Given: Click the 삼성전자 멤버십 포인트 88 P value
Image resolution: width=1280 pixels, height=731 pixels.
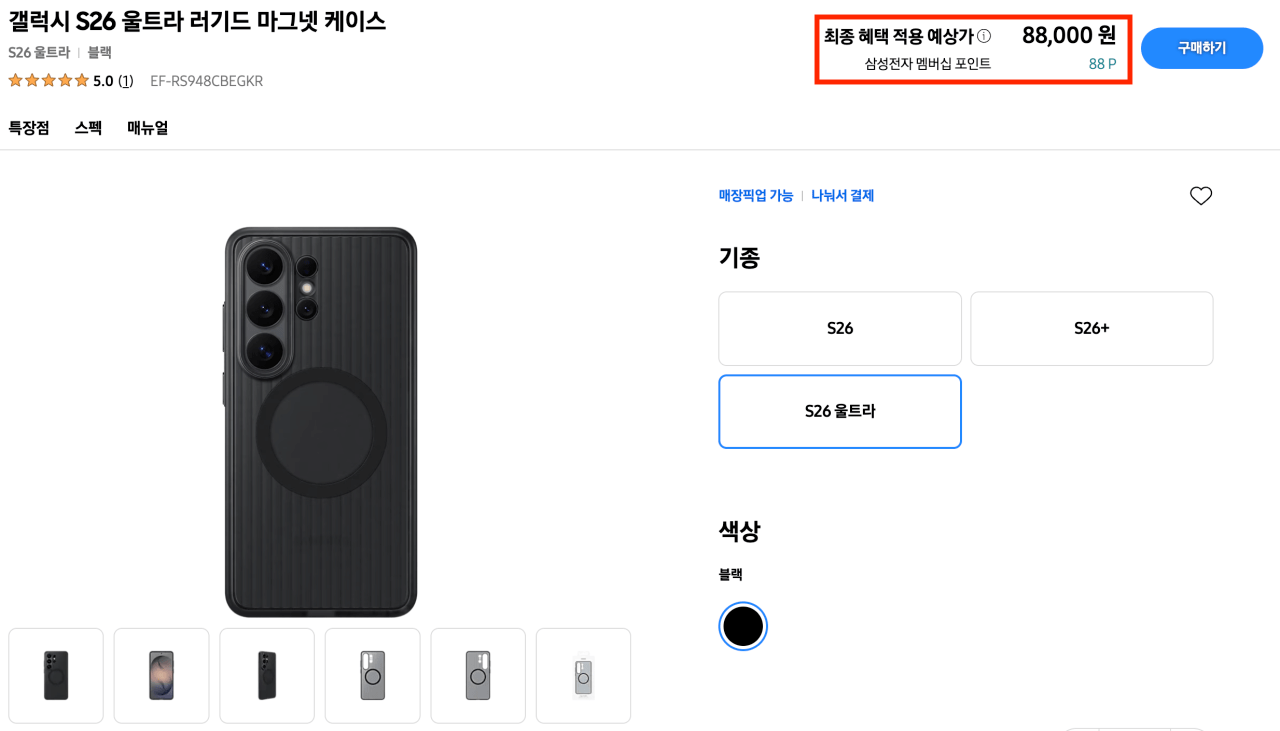Looking at the screenshot, I should click(x=1102, y=62).
